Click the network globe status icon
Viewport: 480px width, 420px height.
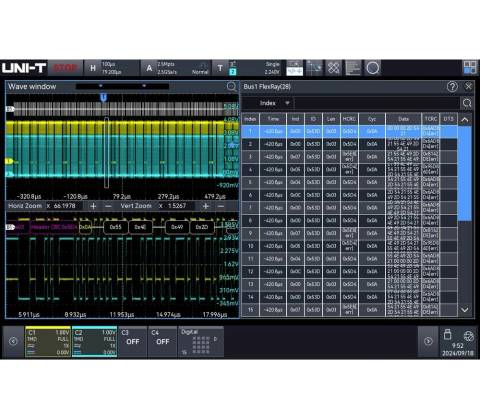(468, 336)
